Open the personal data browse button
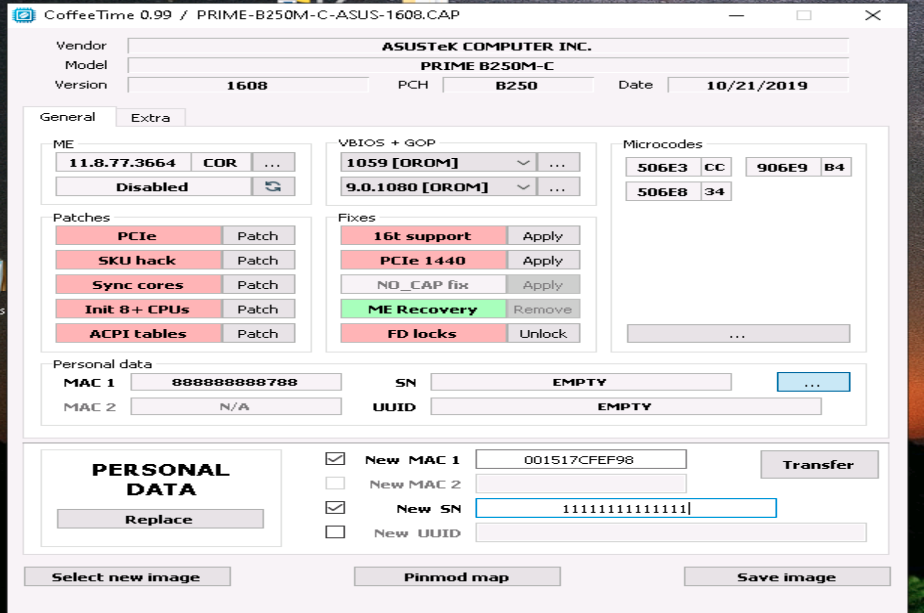 [x=813, y=382]
